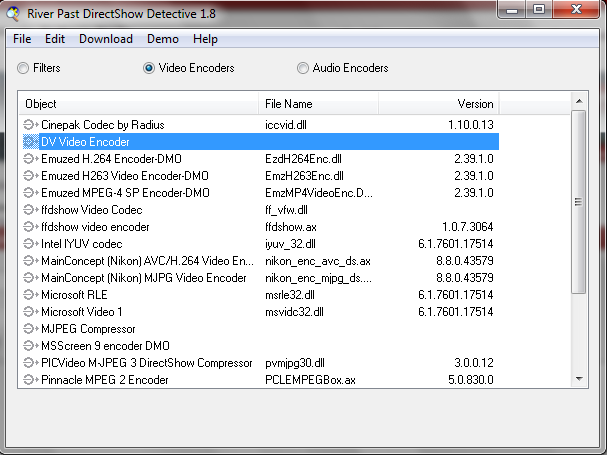Click file name EzdH264Enc.dll
This screenshot has height=455, width=607.
pyautogui.click(x=303, y=159)
